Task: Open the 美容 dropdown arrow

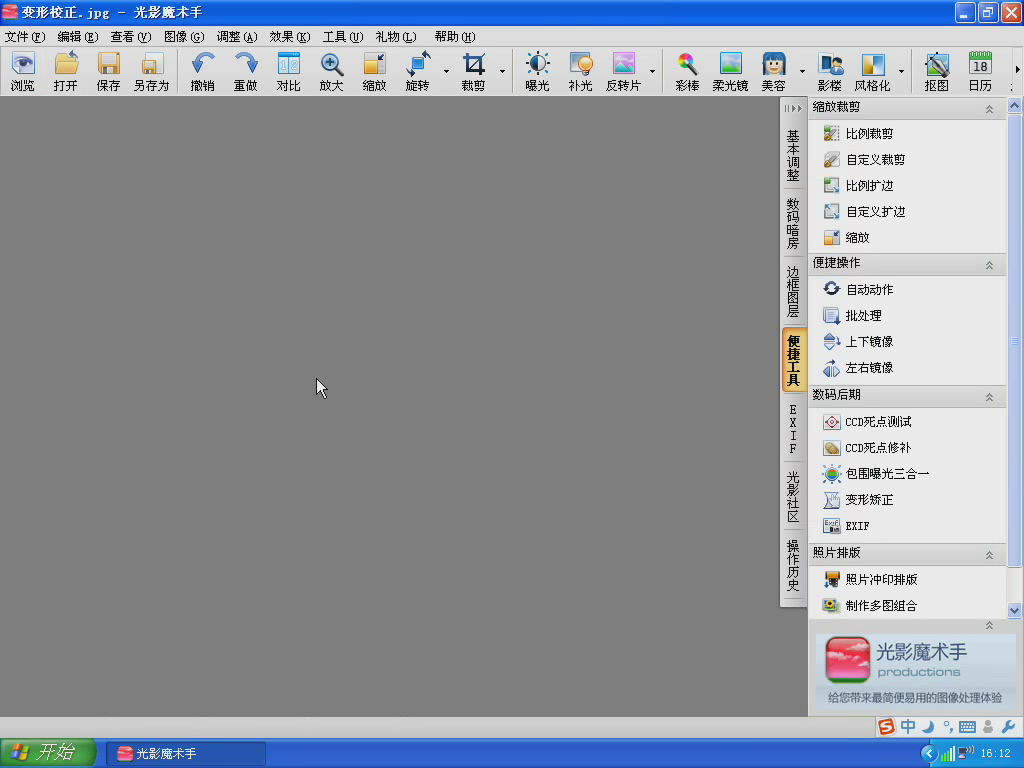Action: pyautogui.click(x=803, y=71)
